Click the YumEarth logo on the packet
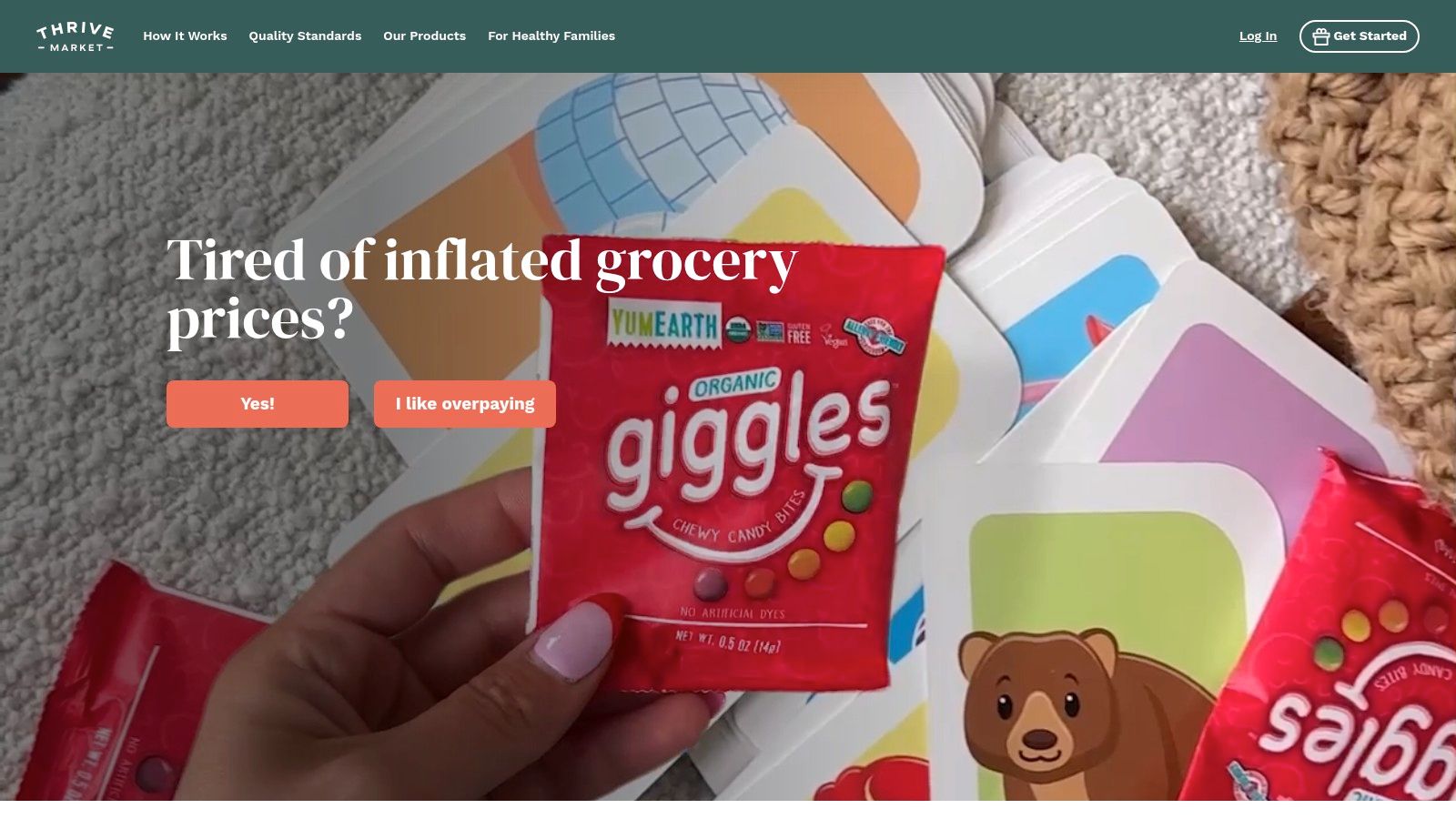This screenshot has width=1456, height=819. pos(663,325)
